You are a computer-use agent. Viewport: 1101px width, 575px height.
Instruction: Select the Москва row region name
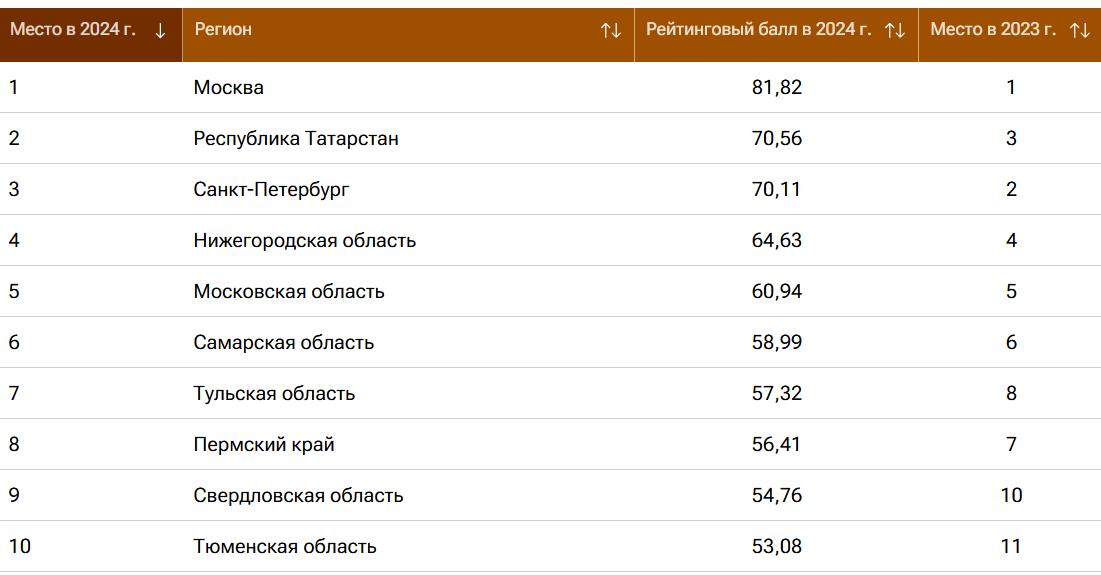[229, 88]
